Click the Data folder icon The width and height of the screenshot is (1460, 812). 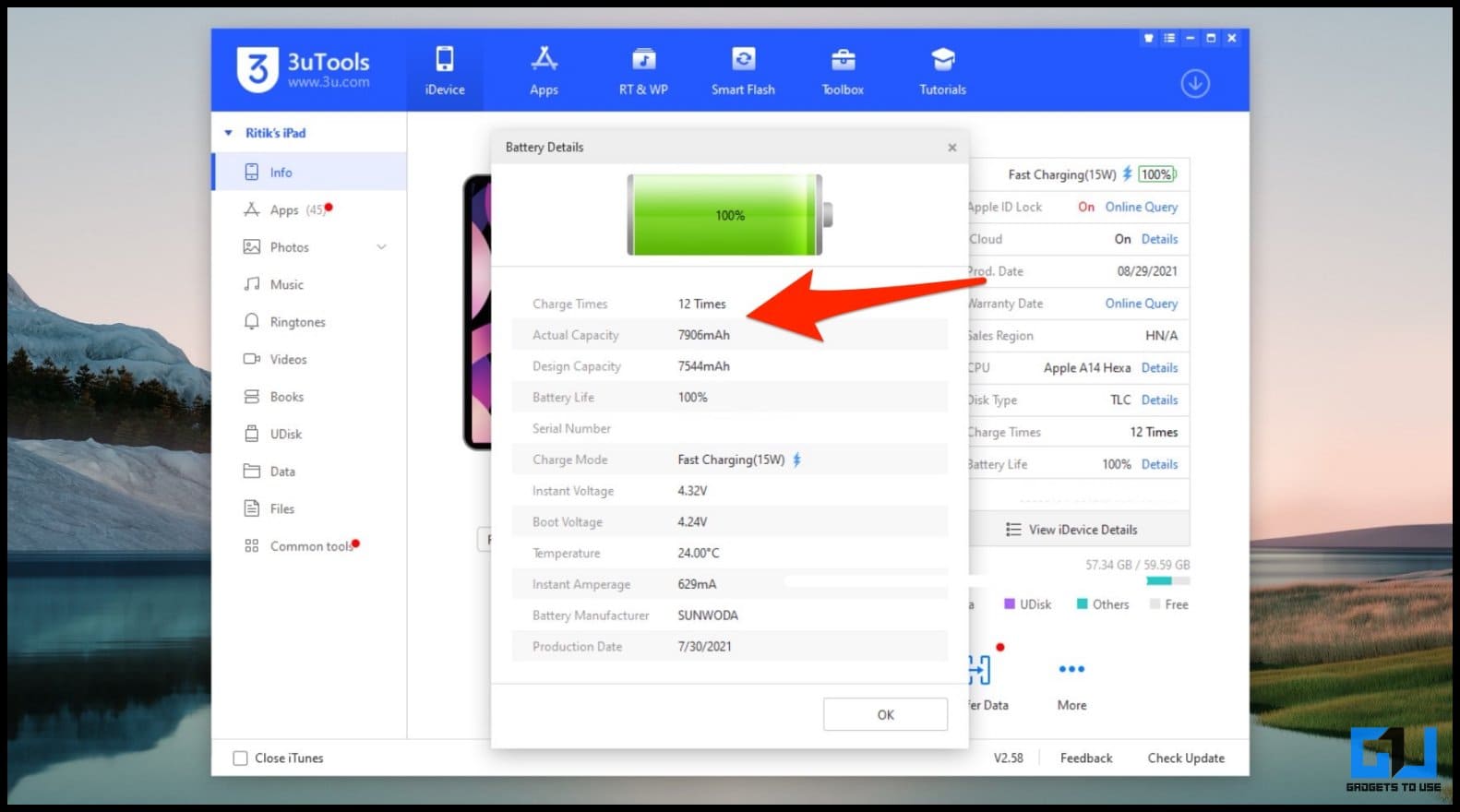[x=251, y=471]
